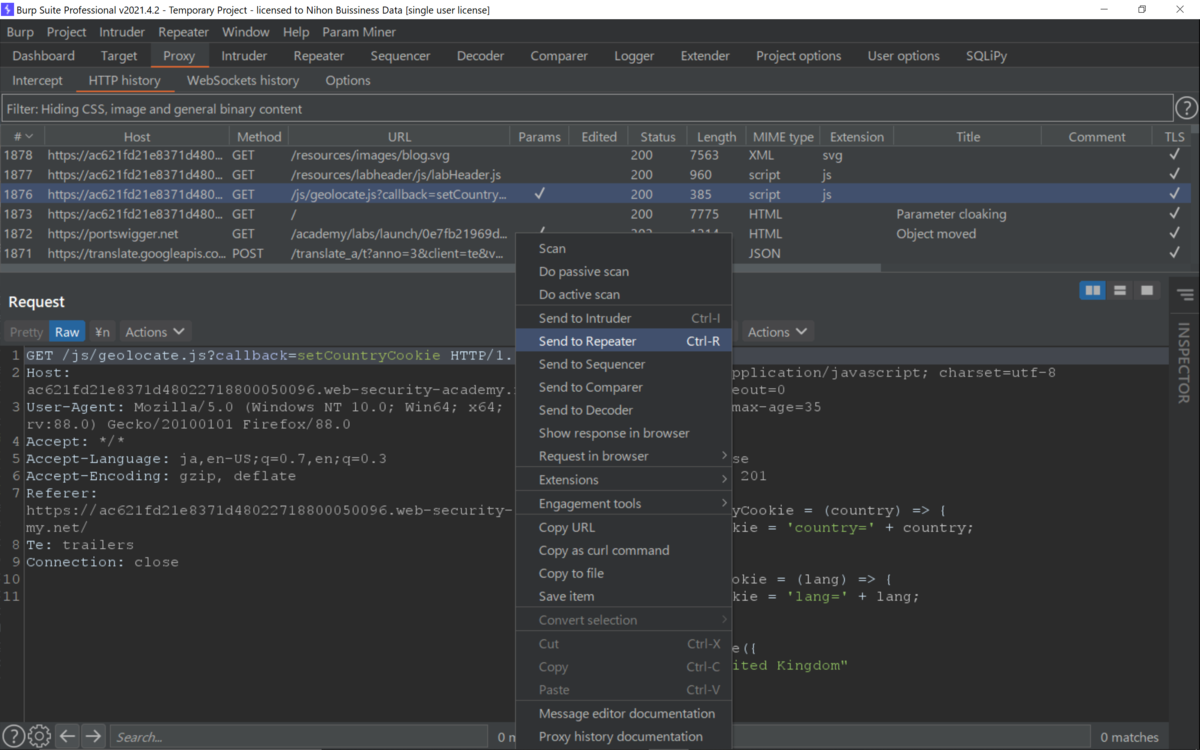Expand Request in browser submenu

coord(623,456)
